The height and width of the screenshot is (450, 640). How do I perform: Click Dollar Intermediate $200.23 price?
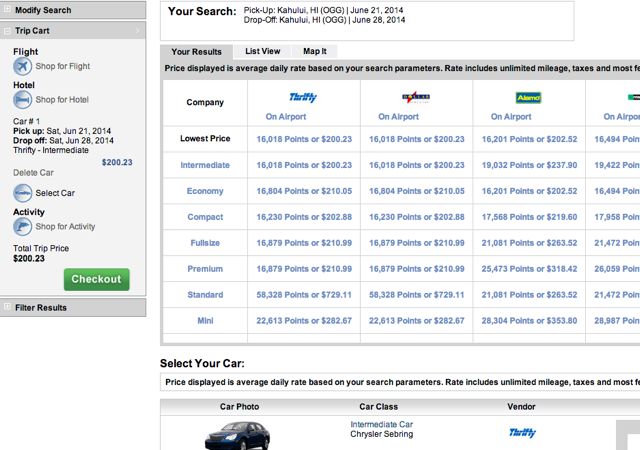tap(417, 165)
